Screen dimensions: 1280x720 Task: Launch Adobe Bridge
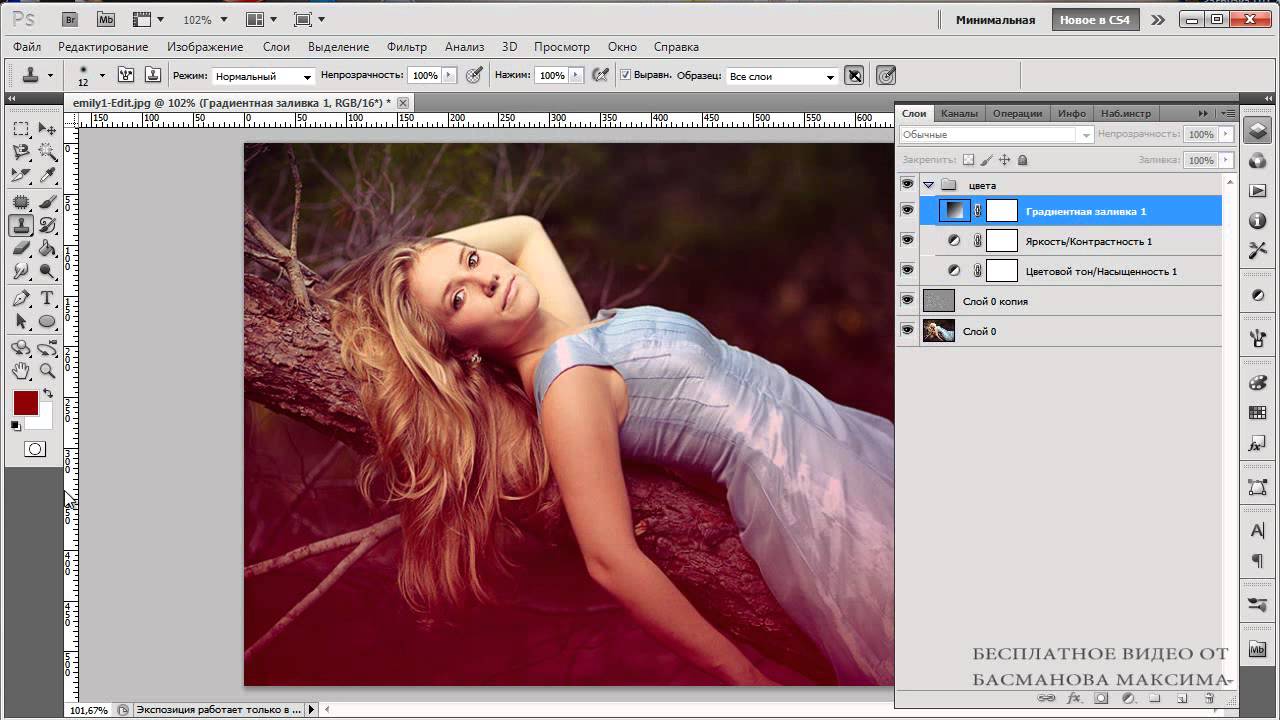point(70,19)
